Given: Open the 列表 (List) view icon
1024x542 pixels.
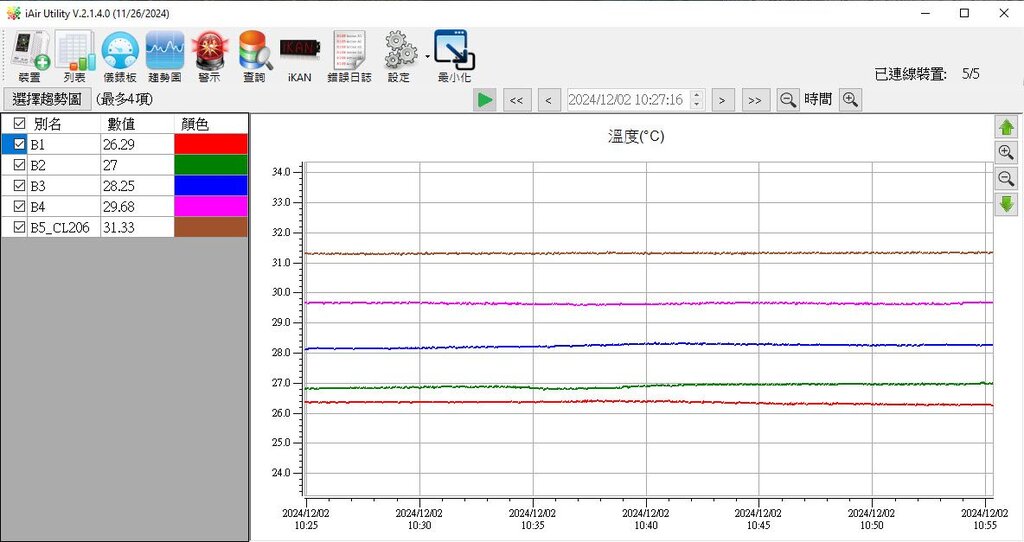Looking at the screenshot, I should 74,56.
